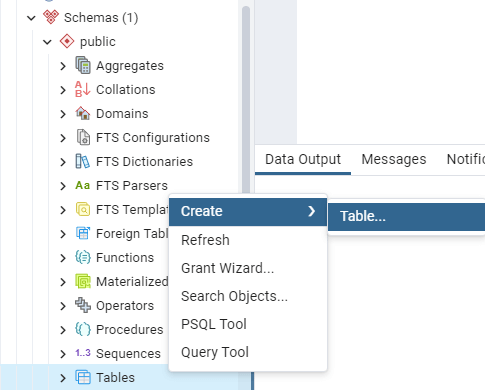485x390 pixels.
Task: Select the Schemas (1) label
Action: click(101, 18)
